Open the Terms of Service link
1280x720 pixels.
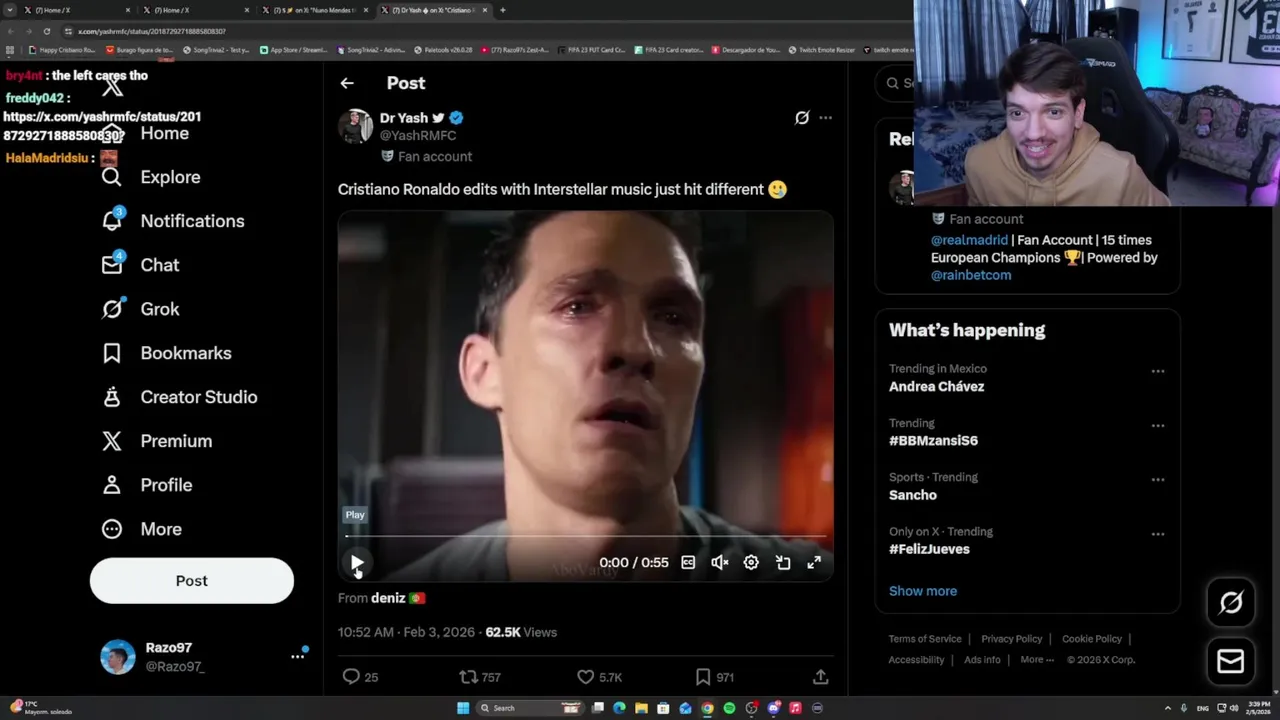click(925, 639)
